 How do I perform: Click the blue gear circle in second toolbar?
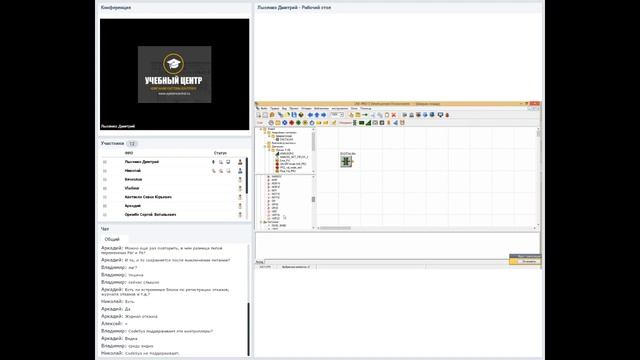[284, 123]
